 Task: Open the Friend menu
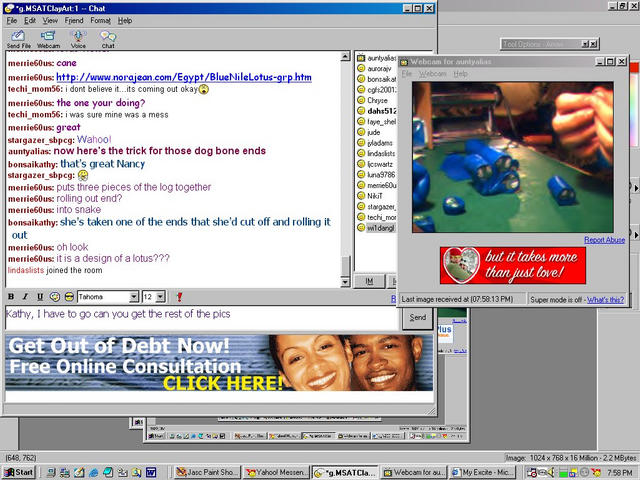pos(74,20)
